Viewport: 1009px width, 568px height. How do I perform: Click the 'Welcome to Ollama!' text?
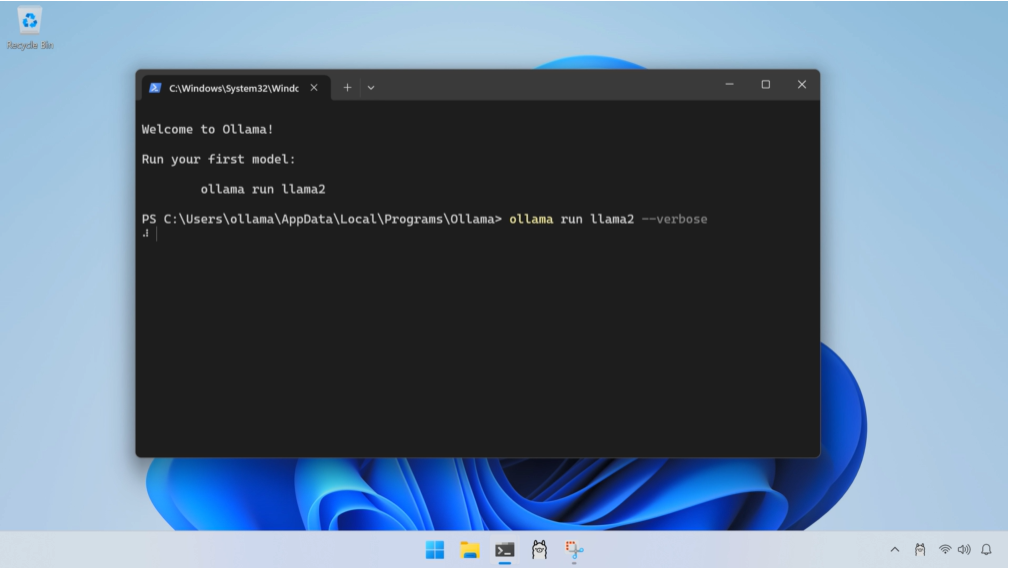click(207, 129)
